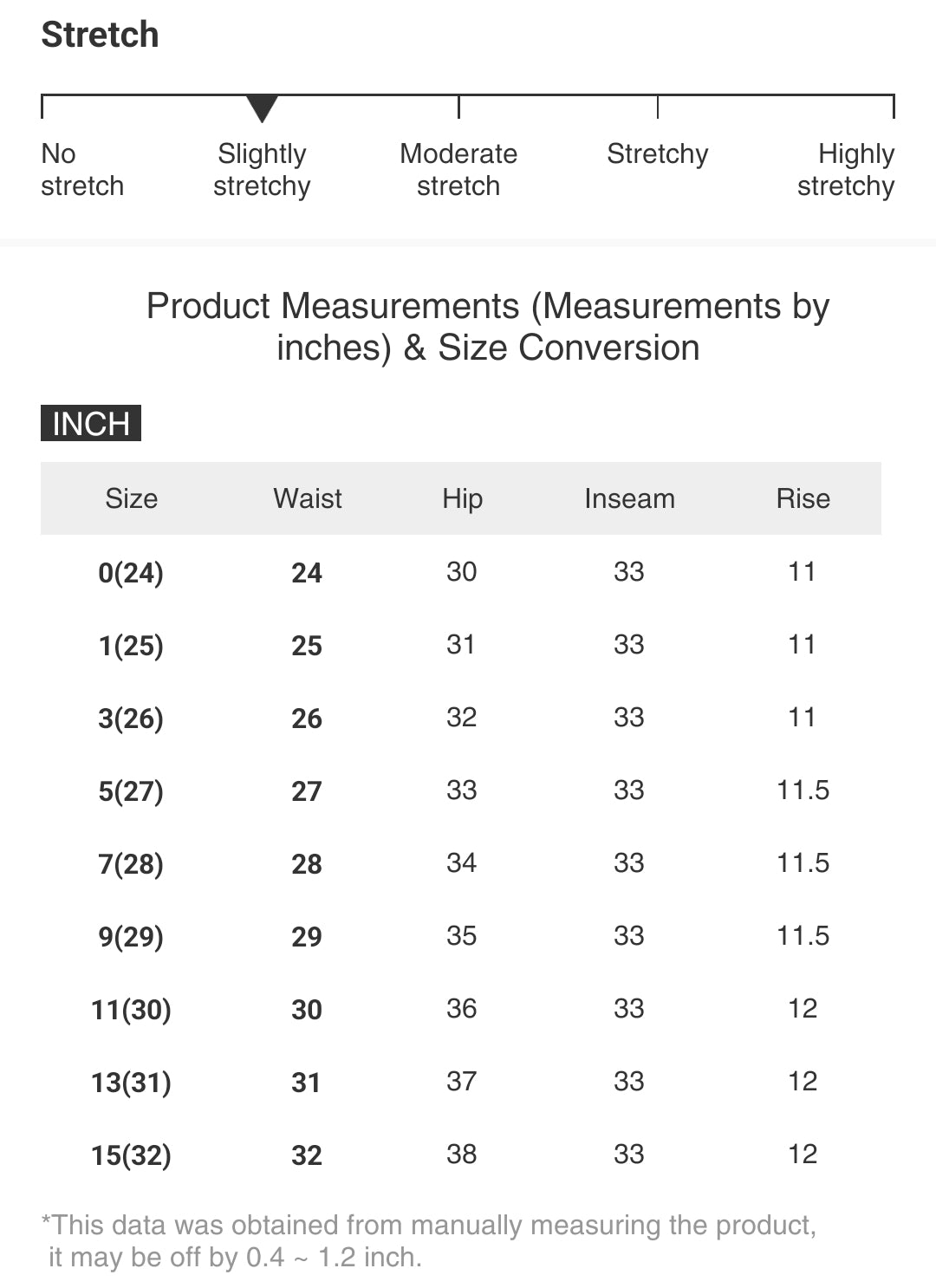The image size is (936, 1288).
Task: Click the Stretch section heading
Action: pos(101,35)
